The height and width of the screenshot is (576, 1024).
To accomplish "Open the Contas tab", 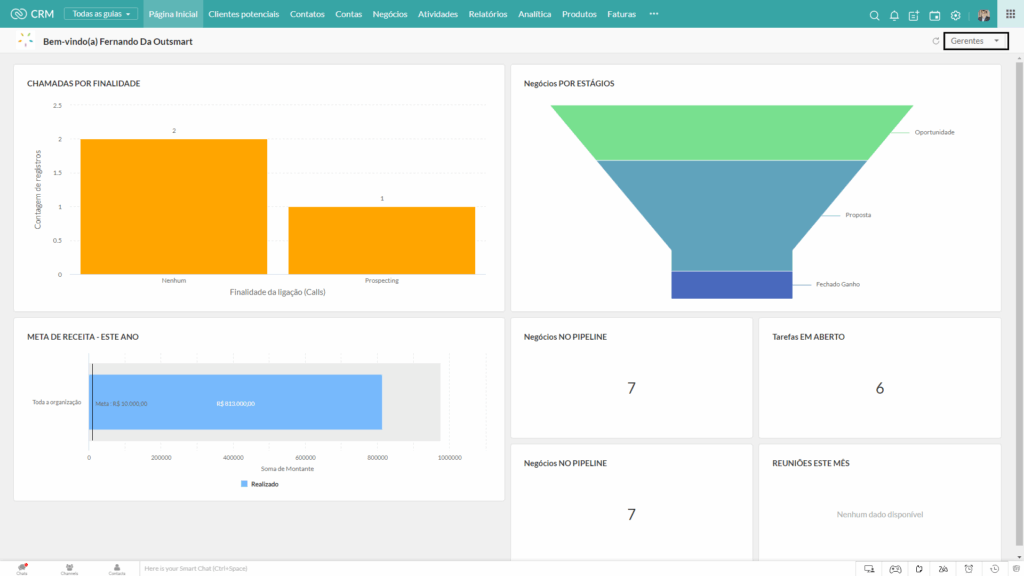I will (x=348, y=14).
